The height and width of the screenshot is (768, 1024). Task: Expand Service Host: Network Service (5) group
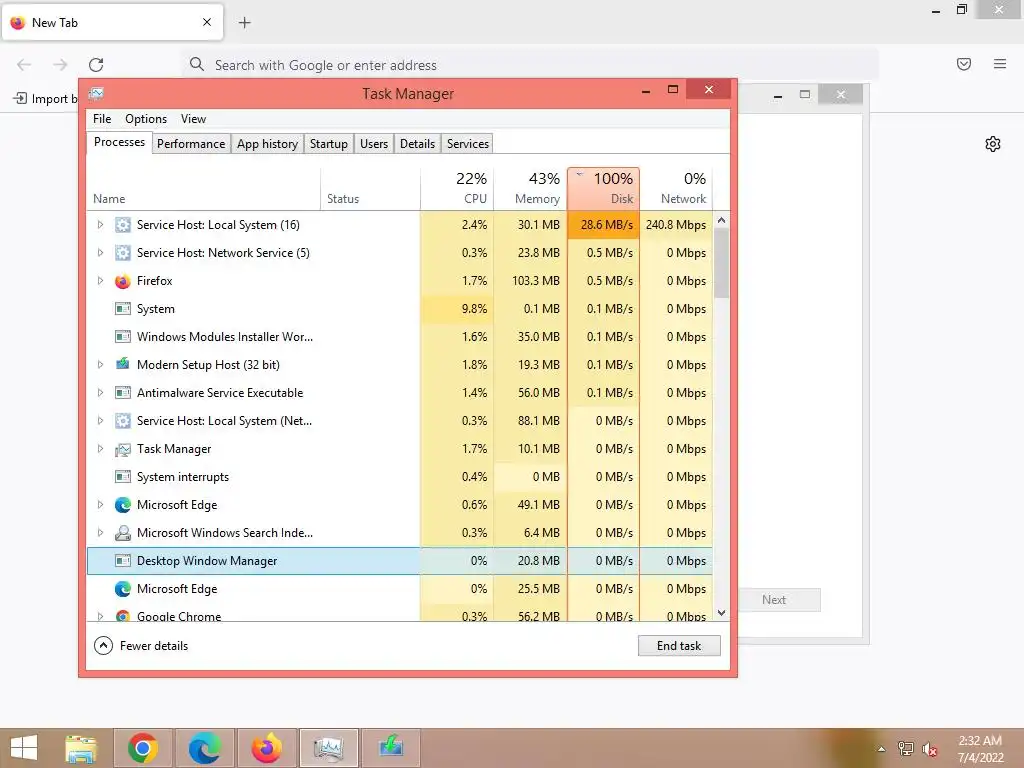click(x=100, y=253)
